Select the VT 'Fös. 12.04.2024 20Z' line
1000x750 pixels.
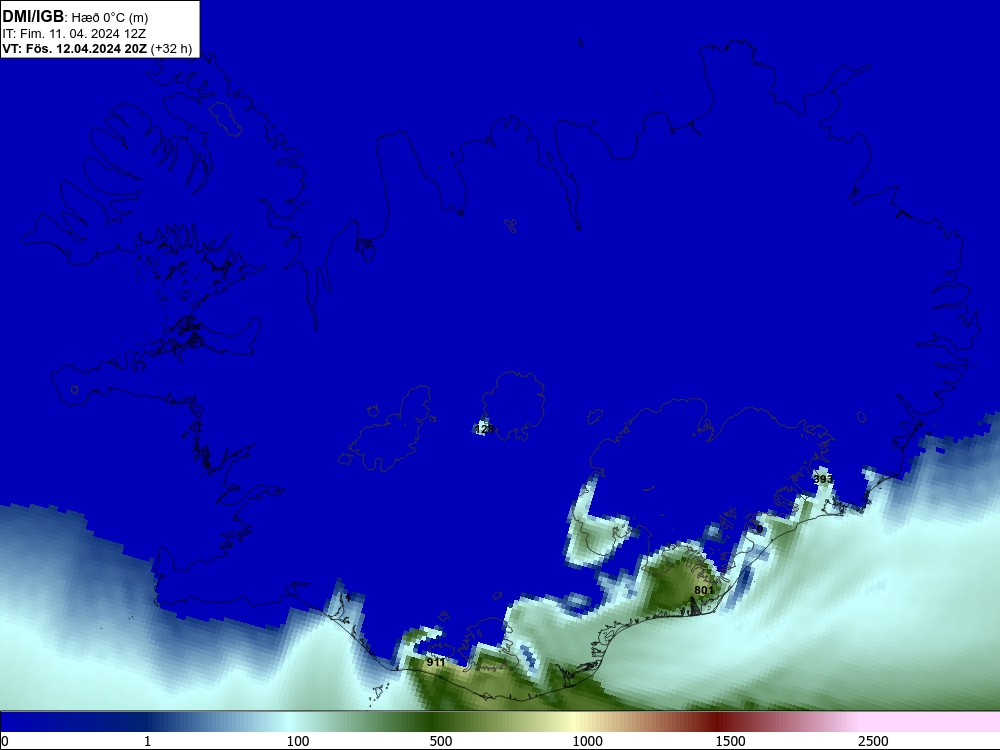(x=75, y=48)
